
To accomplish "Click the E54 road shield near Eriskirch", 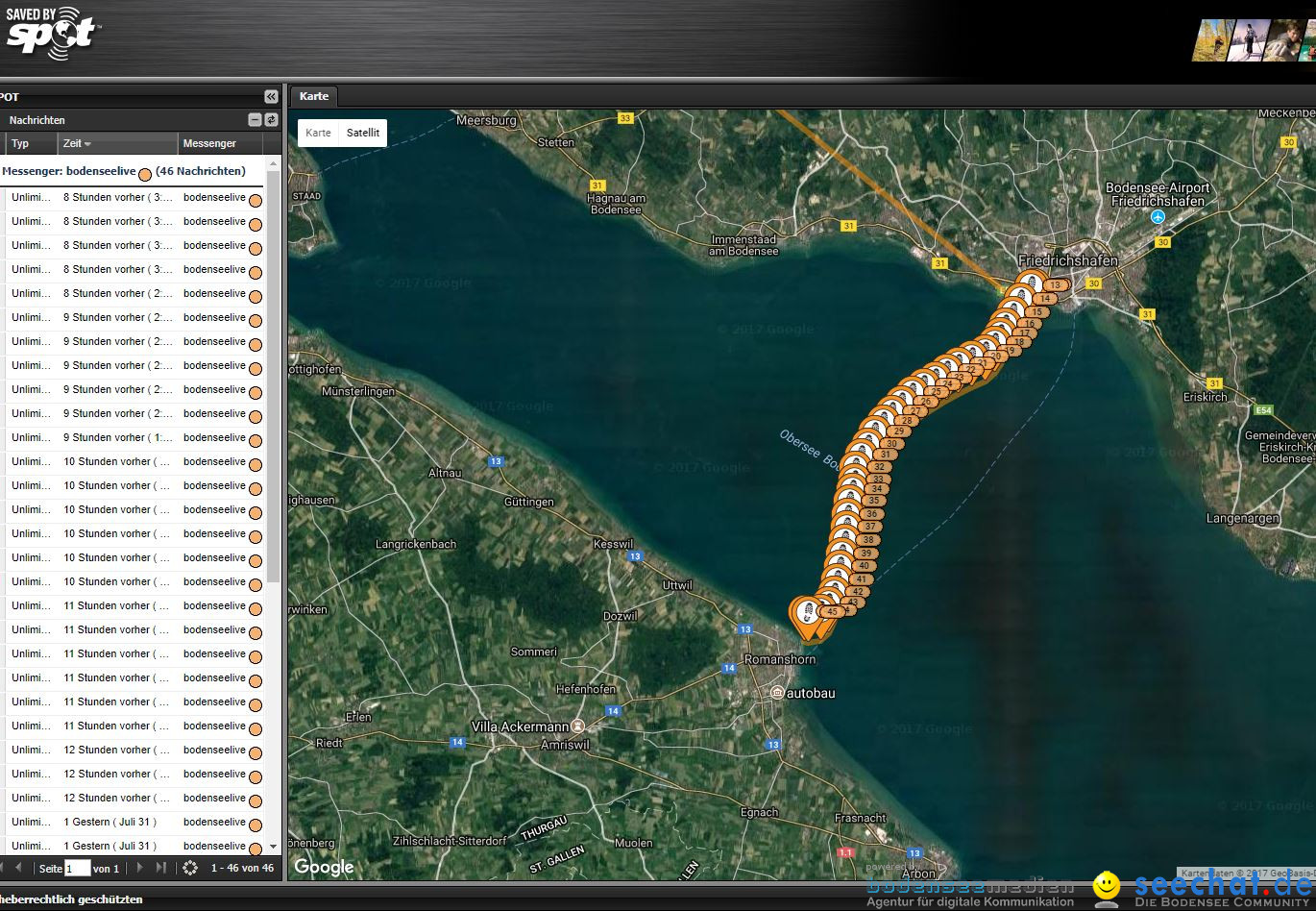I will click(1263, 410).
